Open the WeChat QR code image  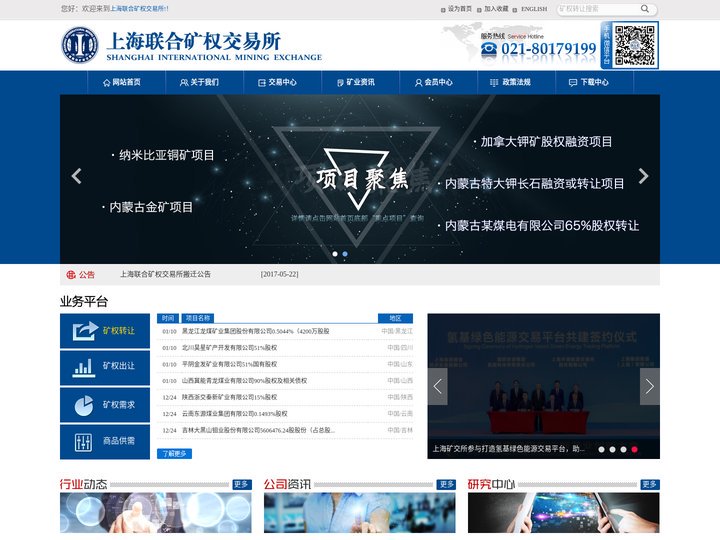tap(635, 45)
